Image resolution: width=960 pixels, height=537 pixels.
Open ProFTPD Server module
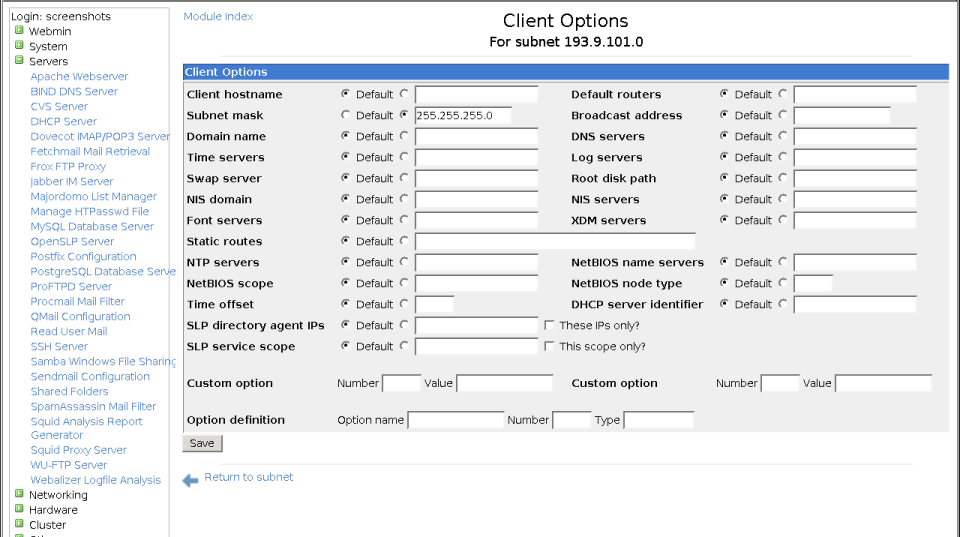[71, 287]
